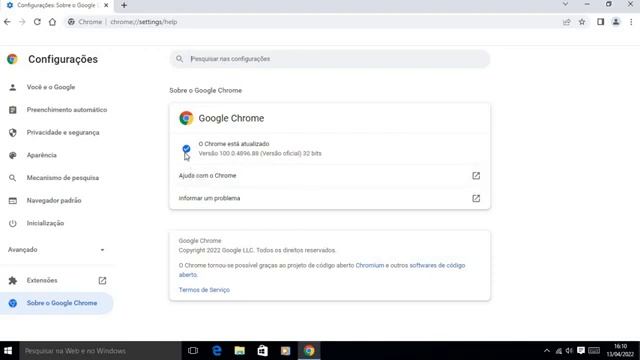Bookmark this page with the star icon
Viewport: 640px width, 360px height.
(x=582, y=22)
